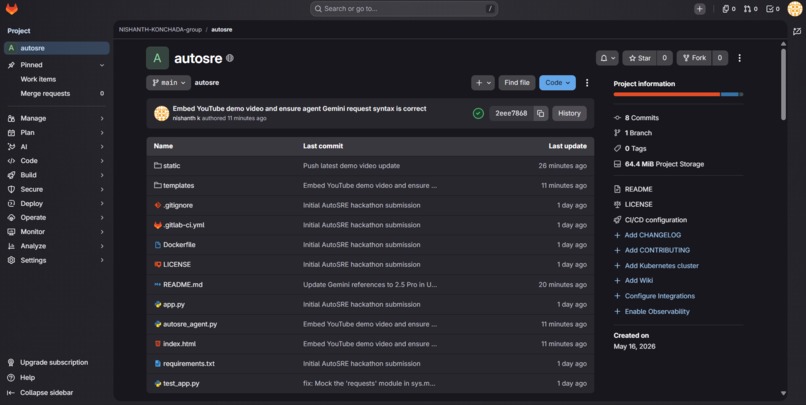
Task: Open the AI sidebar menu
Action: (57, 146)
